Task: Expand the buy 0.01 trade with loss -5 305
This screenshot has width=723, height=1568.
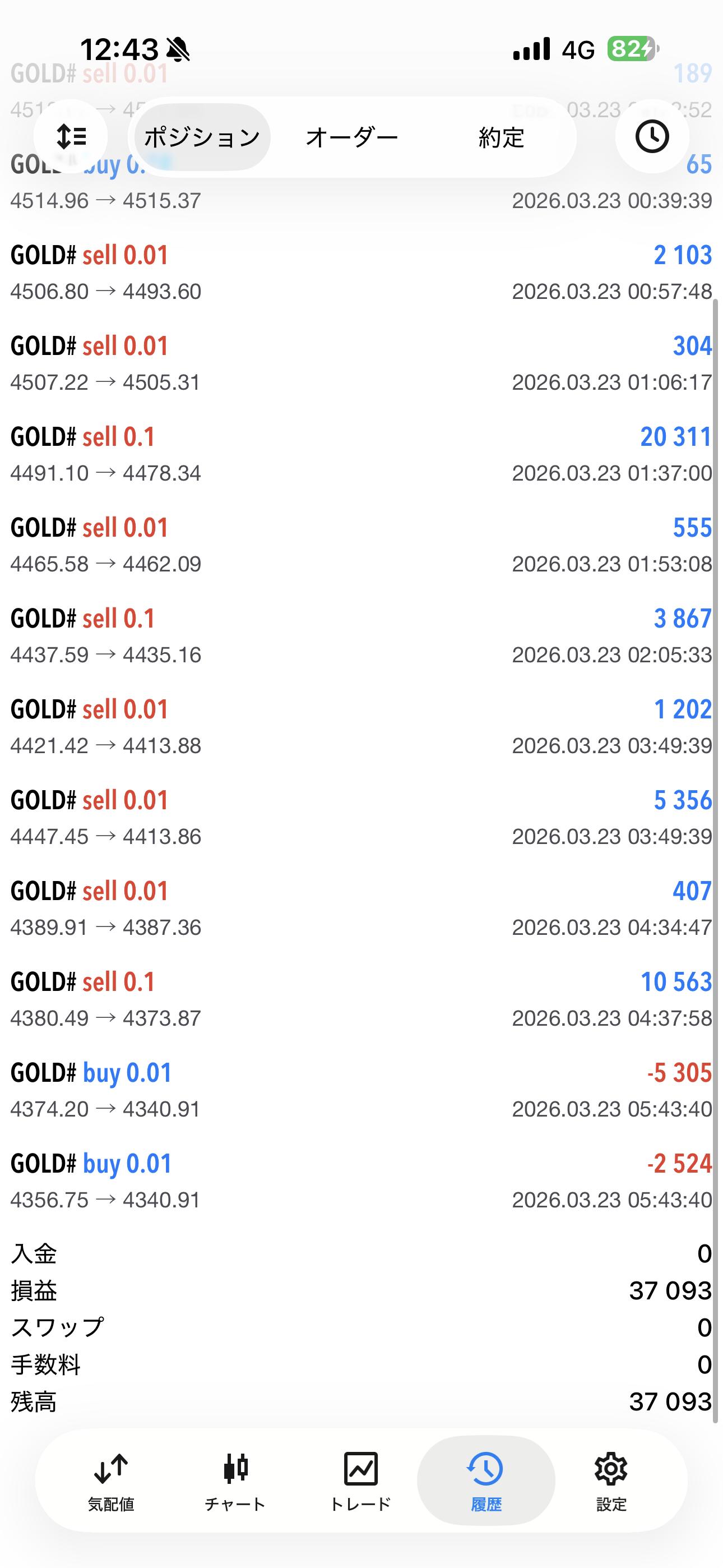Action: tap(361, 1090)
